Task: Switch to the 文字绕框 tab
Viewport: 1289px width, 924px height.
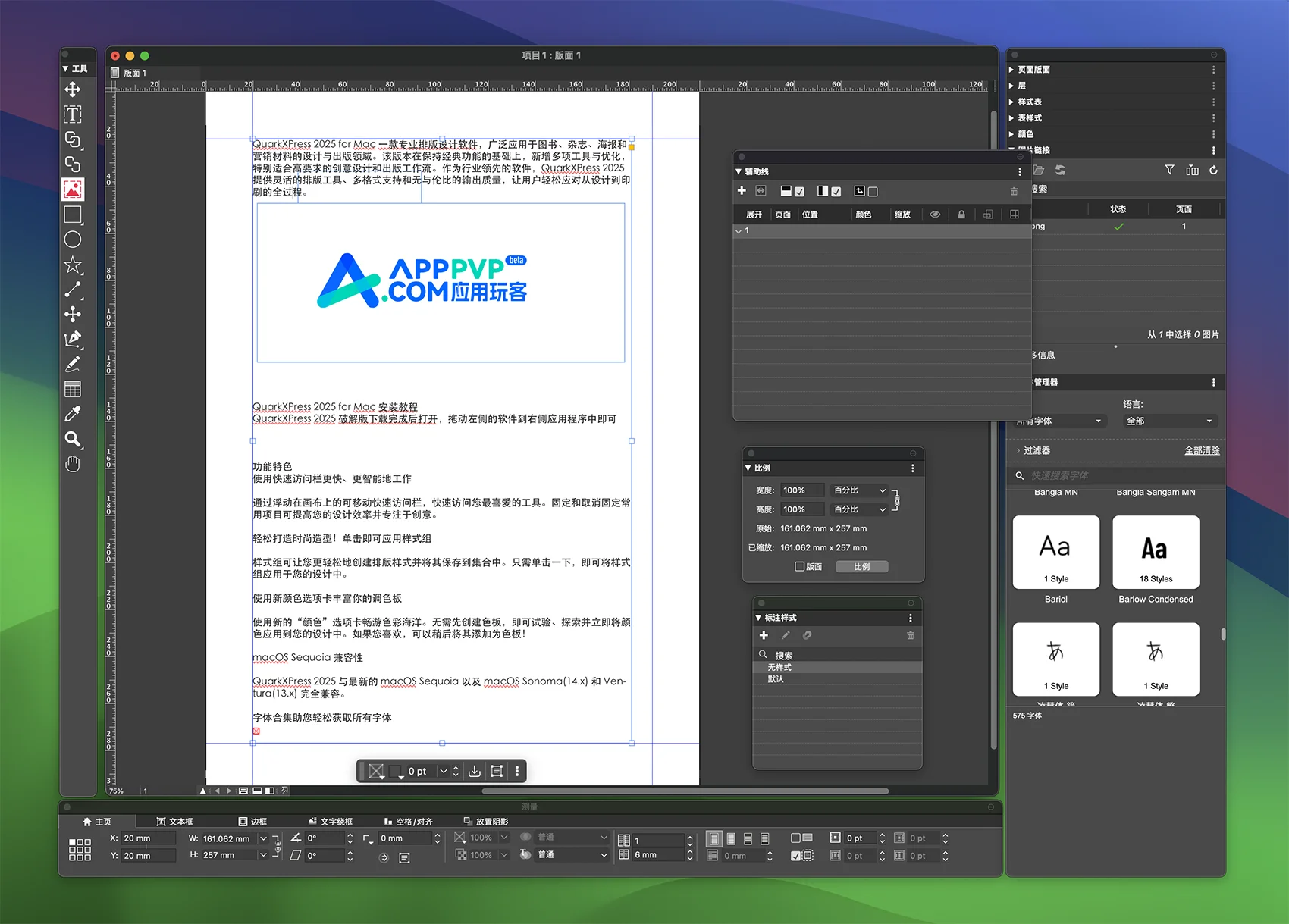Action: [330, 822]
